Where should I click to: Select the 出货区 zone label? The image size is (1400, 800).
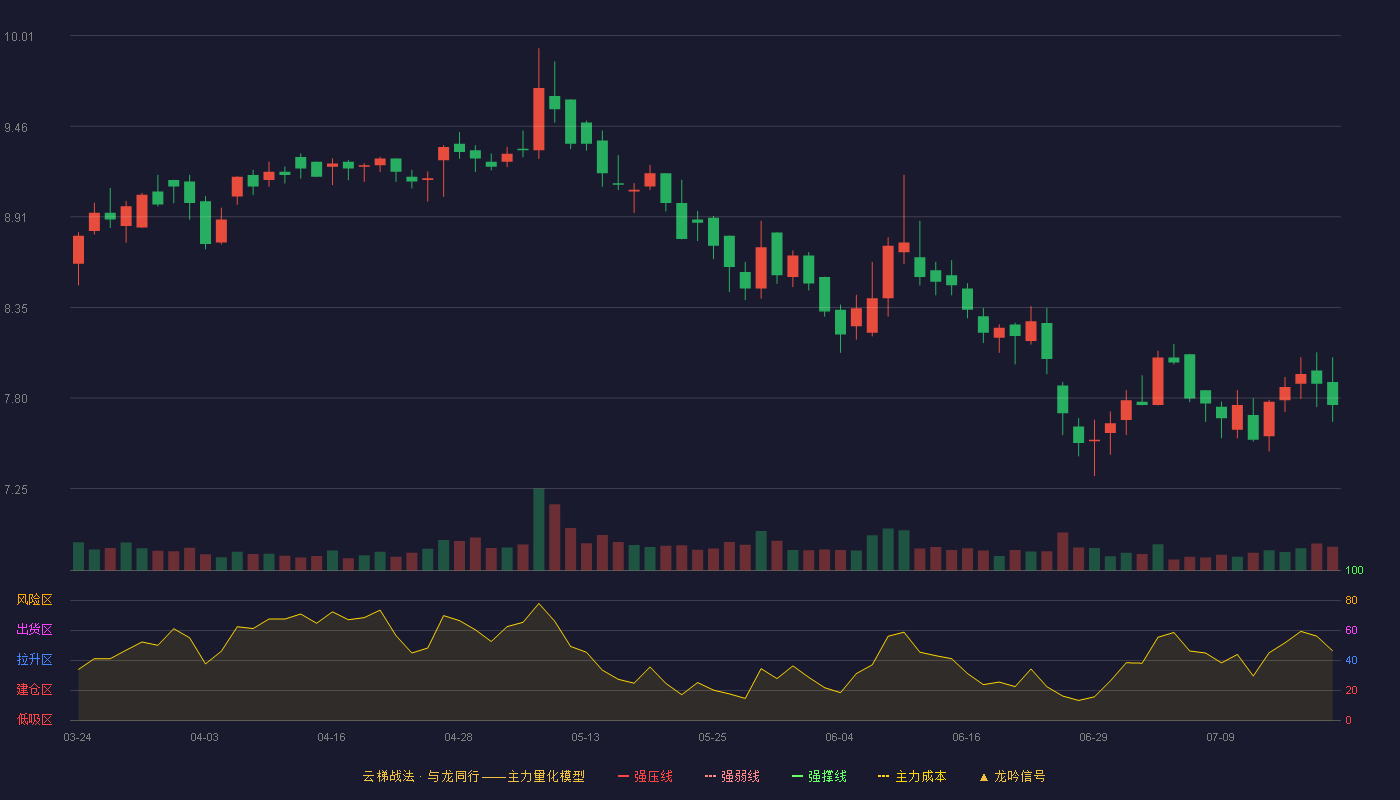coord(35,630)
